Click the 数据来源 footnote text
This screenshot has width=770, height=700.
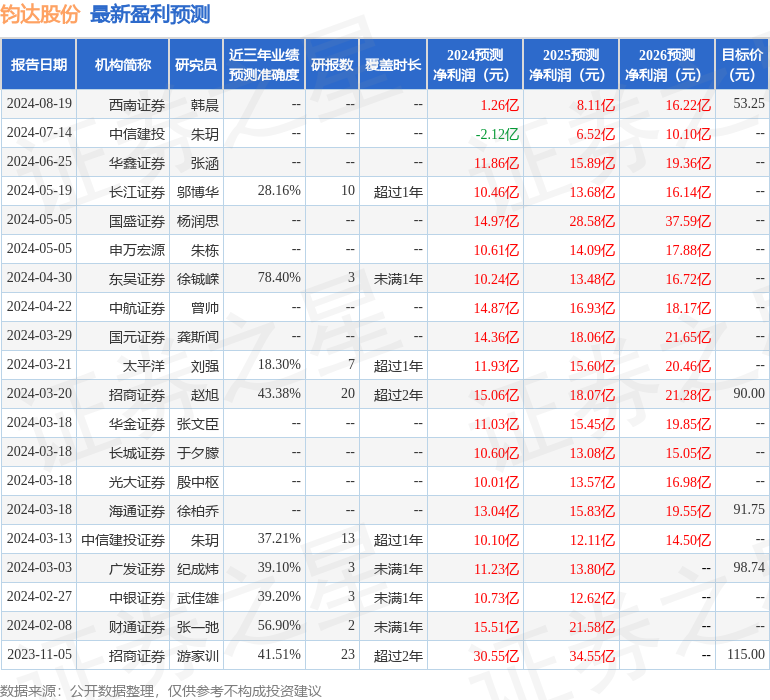[161, 691]
